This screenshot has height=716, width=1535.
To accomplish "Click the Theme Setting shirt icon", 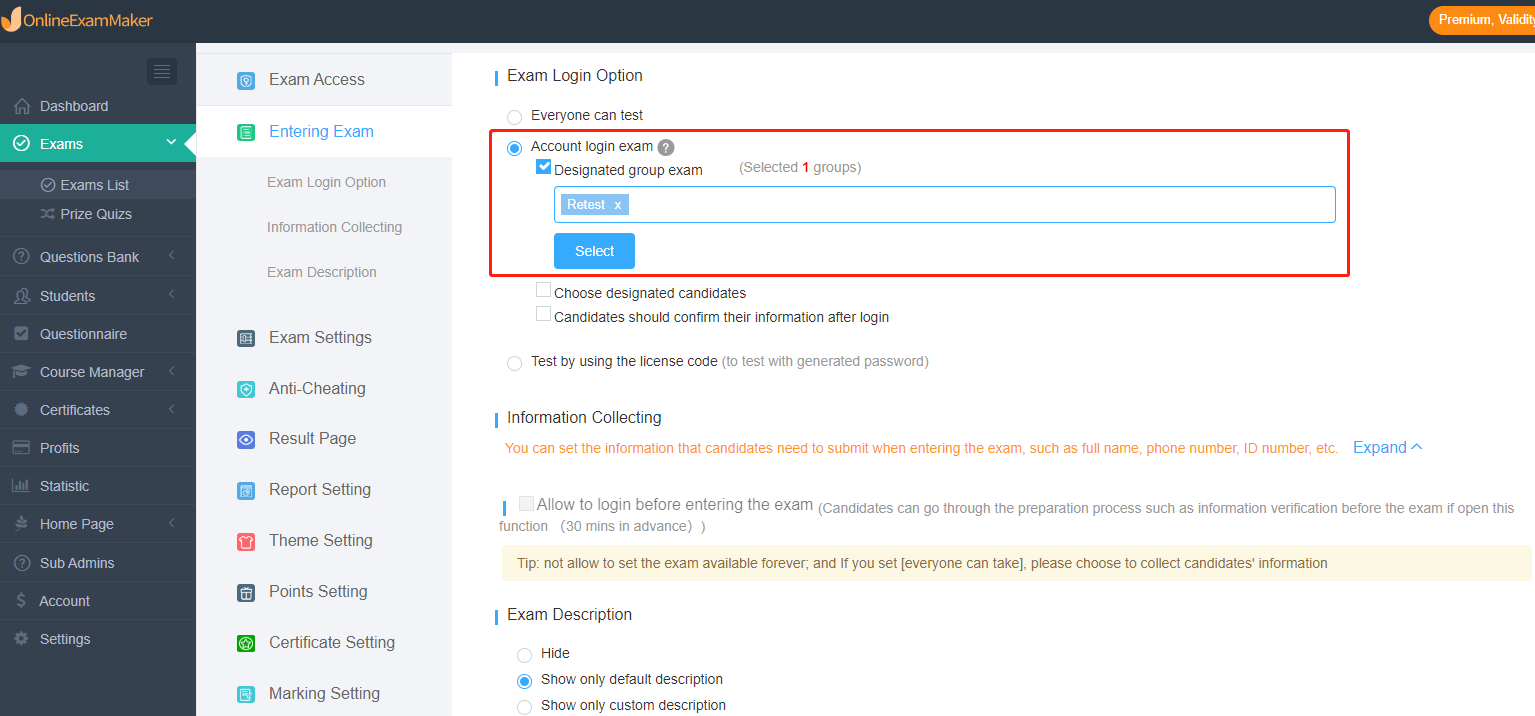I will [x=246, y=541].
